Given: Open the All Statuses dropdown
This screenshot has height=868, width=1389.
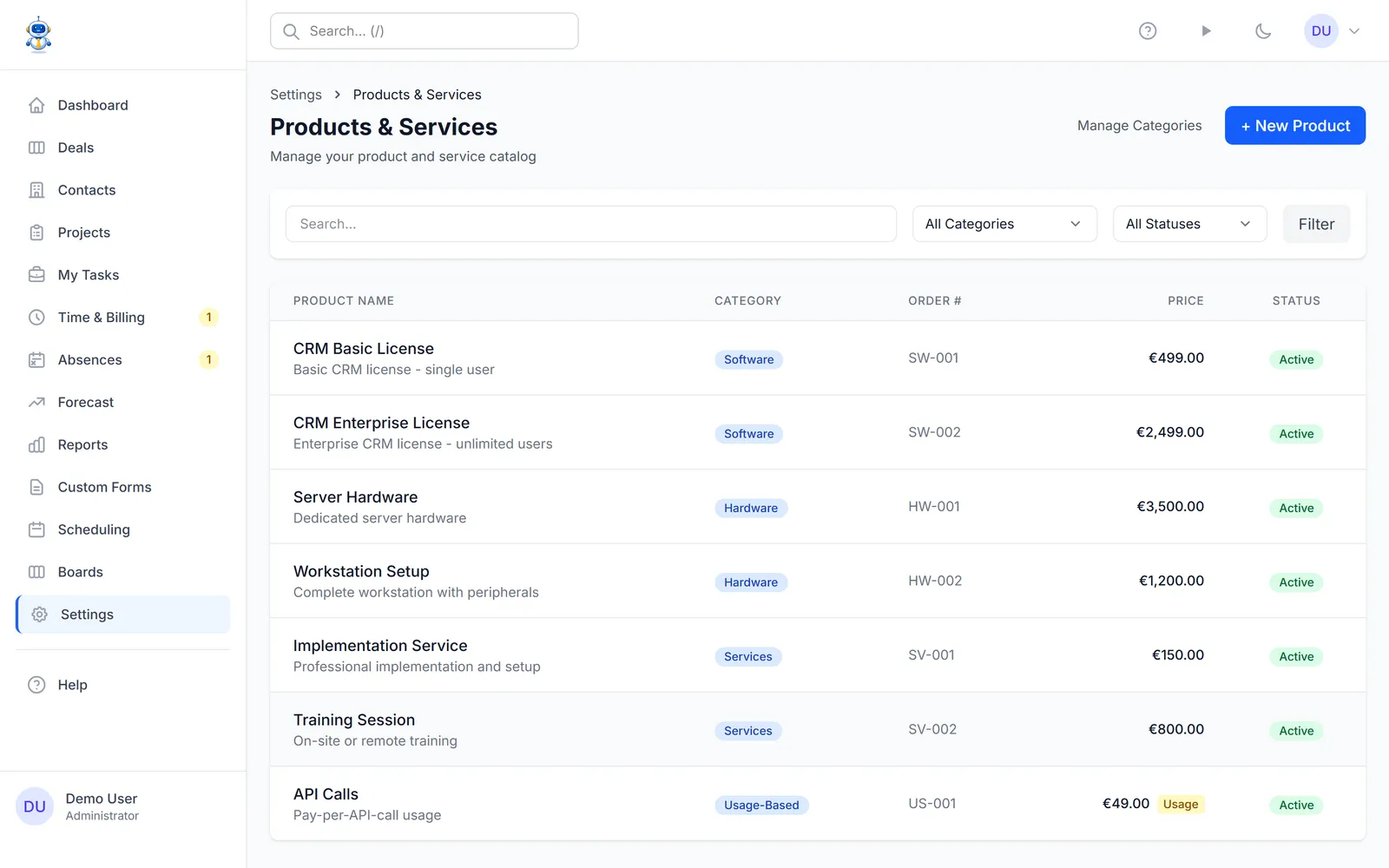Looking at the screenshot, I should (x=1189, y=224).
